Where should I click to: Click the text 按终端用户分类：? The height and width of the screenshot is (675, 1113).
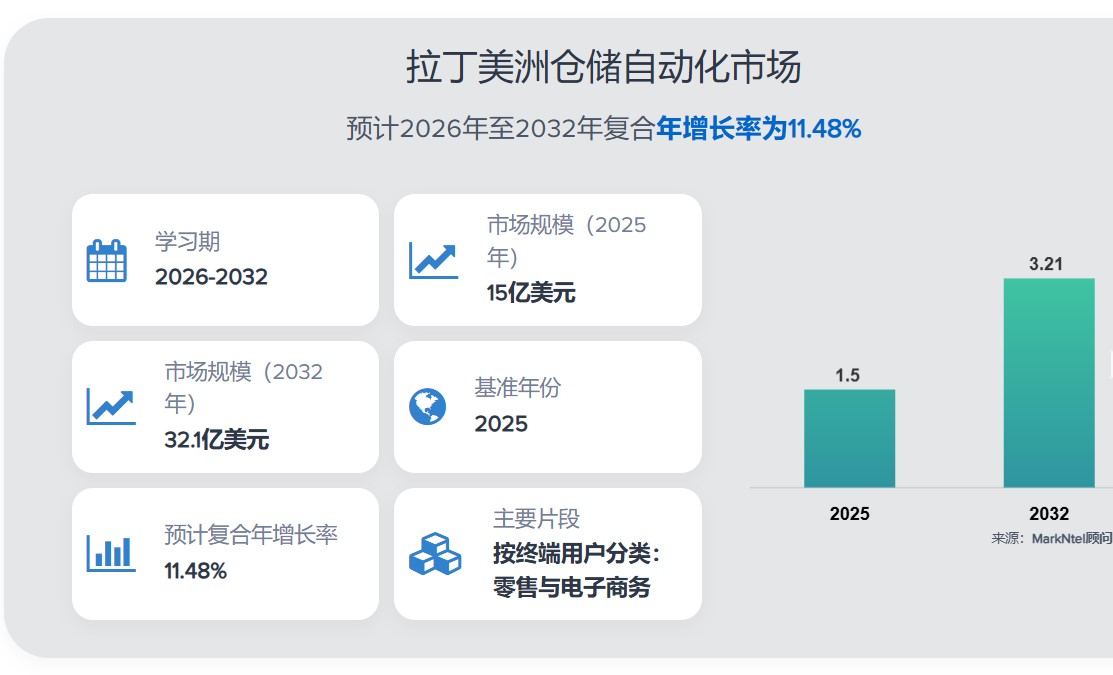pyautogui.click(x=576, y=553)
